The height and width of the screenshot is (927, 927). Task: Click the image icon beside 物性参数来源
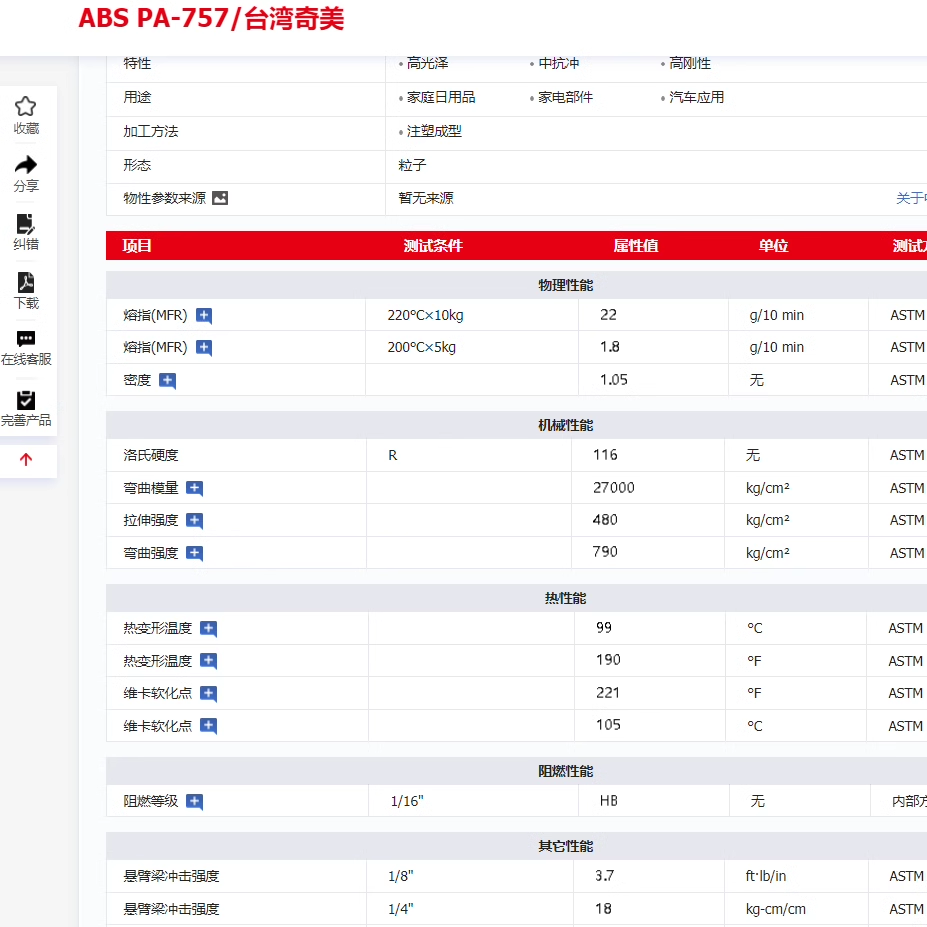tap(220, 198)
